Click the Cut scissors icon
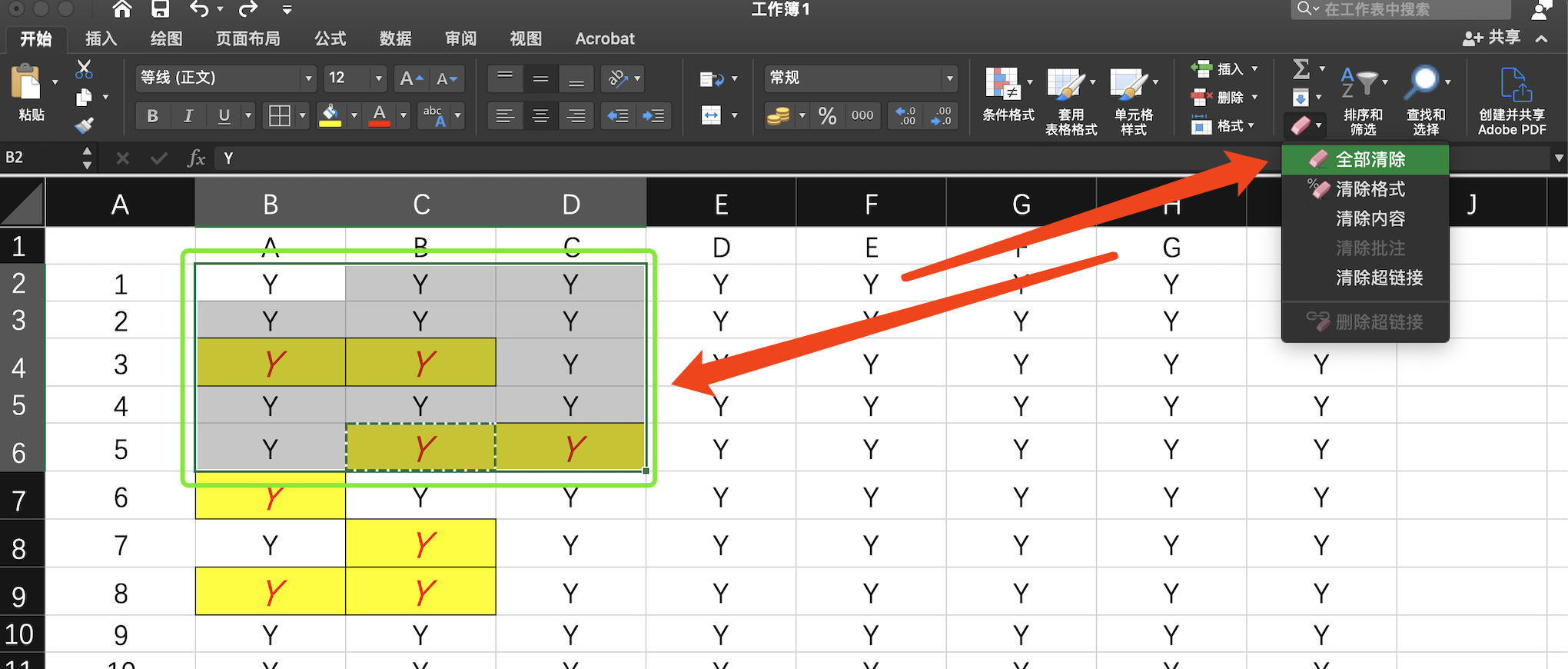This screenshot has width=1568, height=669. [85, 69]
